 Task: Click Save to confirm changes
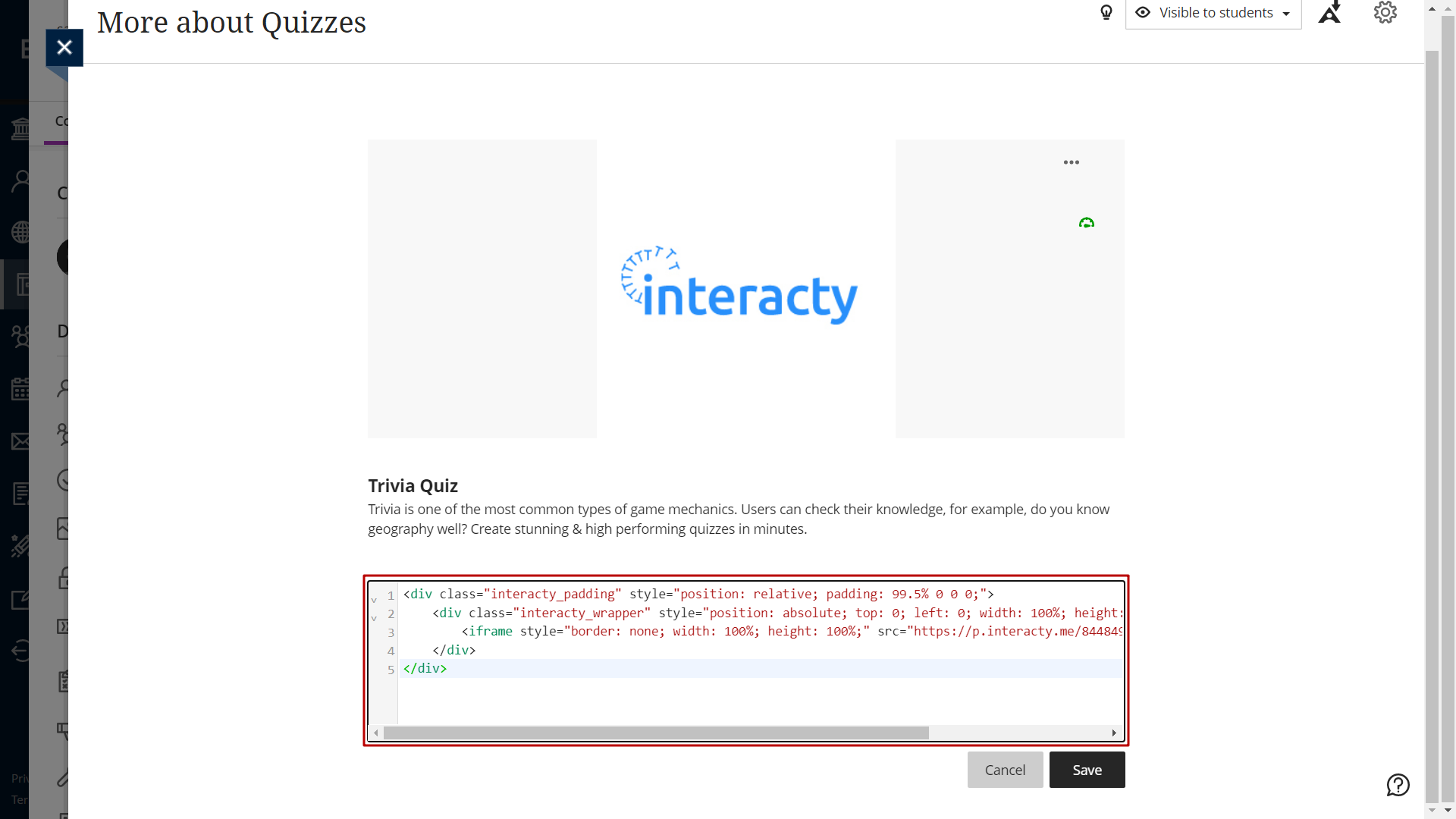1087,770
